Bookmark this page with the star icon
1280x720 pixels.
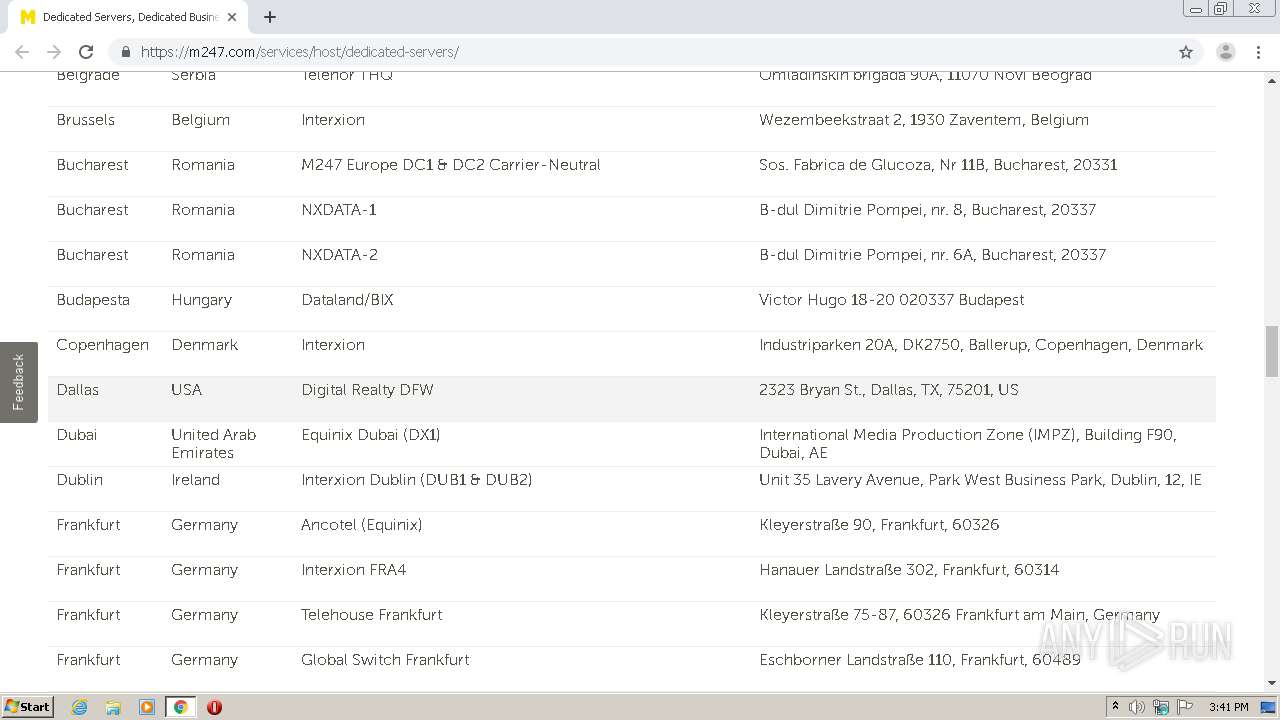coord(1186,52)
